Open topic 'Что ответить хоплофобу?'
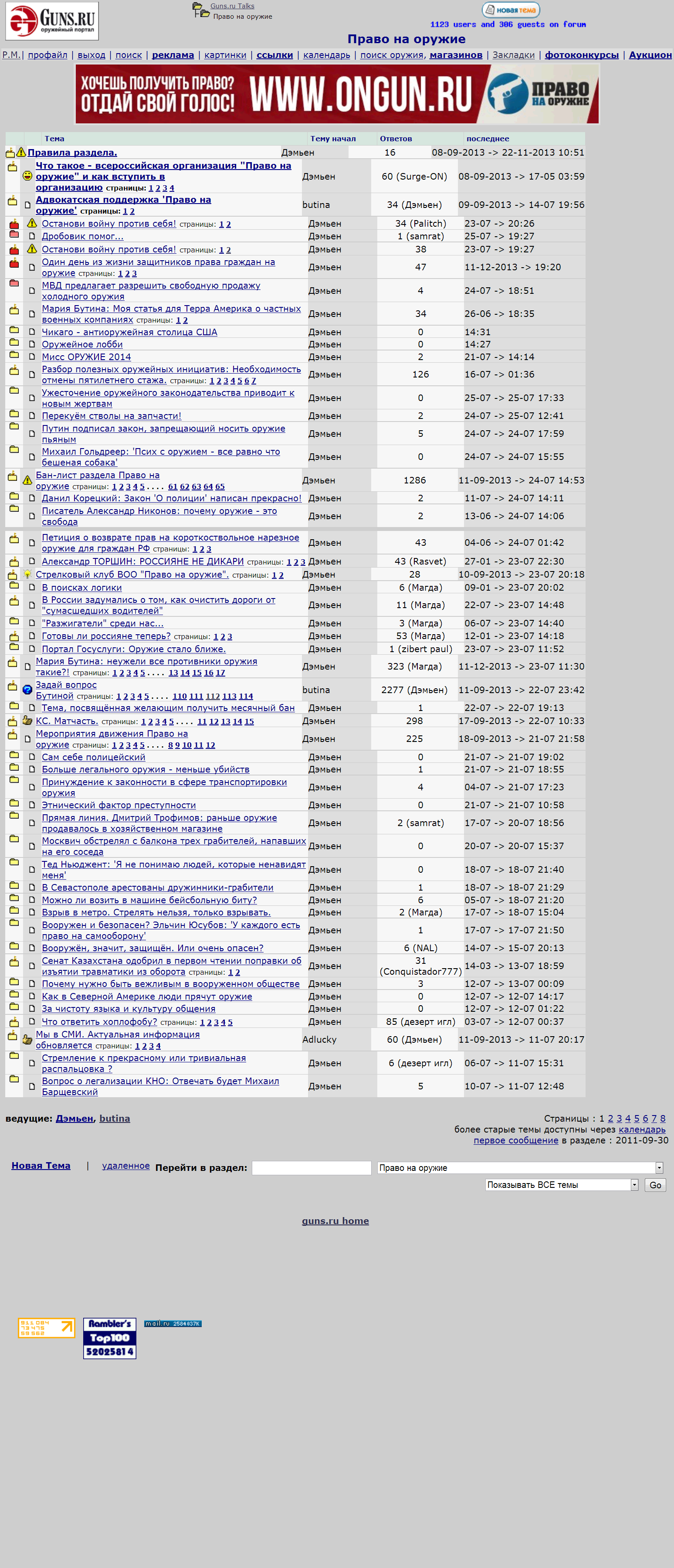 [x=99, y=1022]
